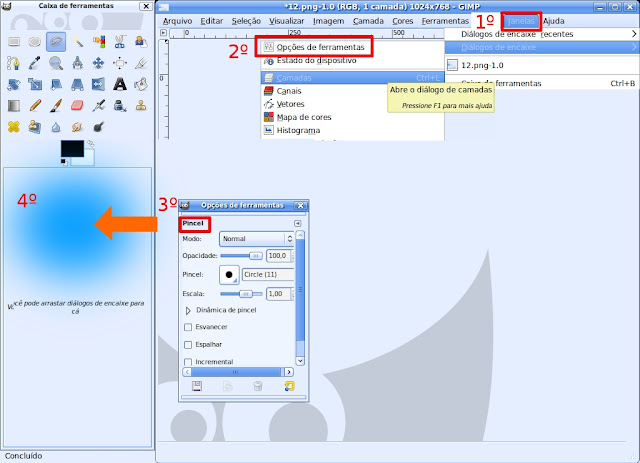Enable the Esvanecer checkbox

coord(188,327)
